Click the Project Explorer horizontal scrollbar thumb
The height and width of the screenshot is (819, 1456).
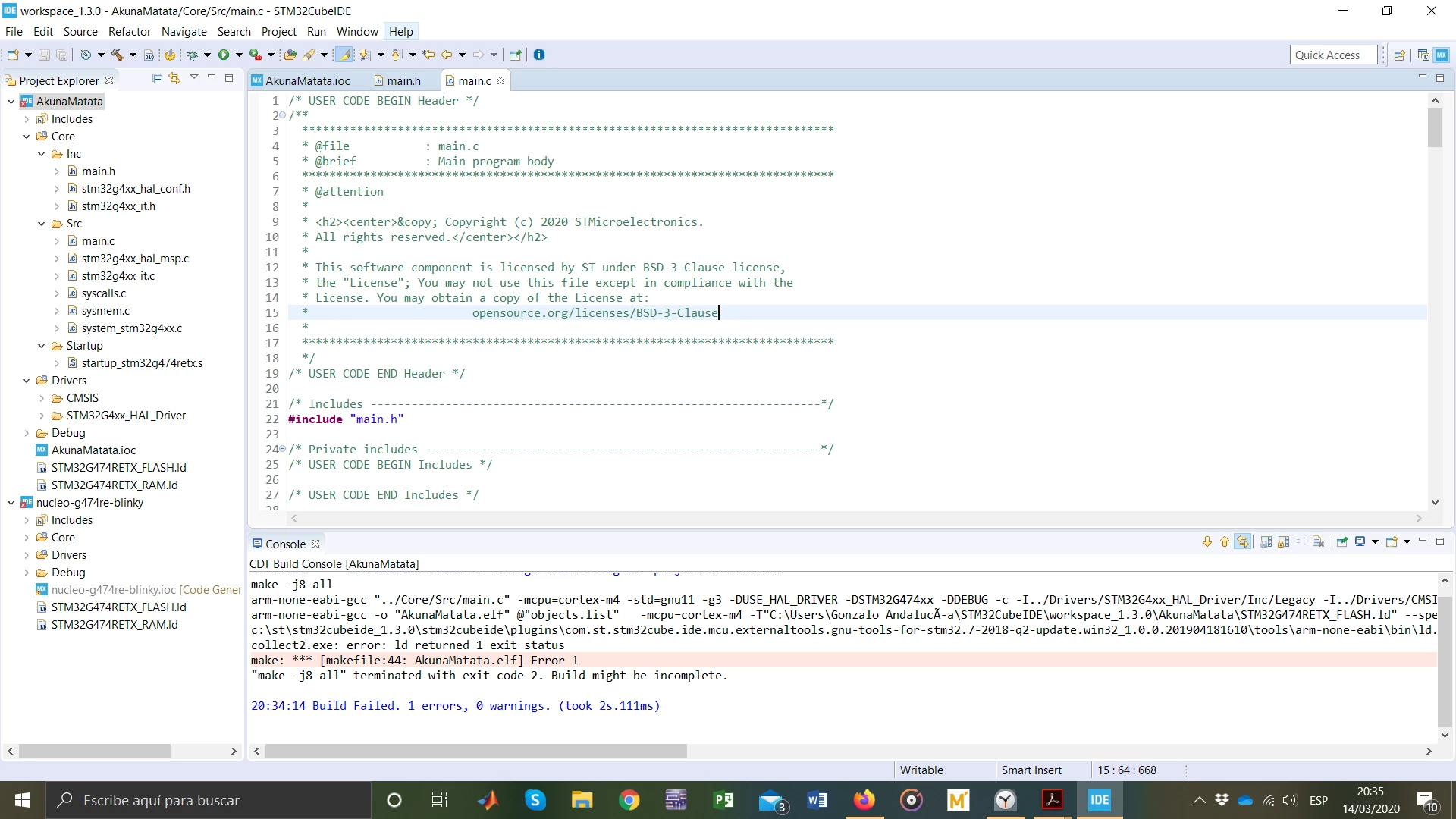pos(95,751)
